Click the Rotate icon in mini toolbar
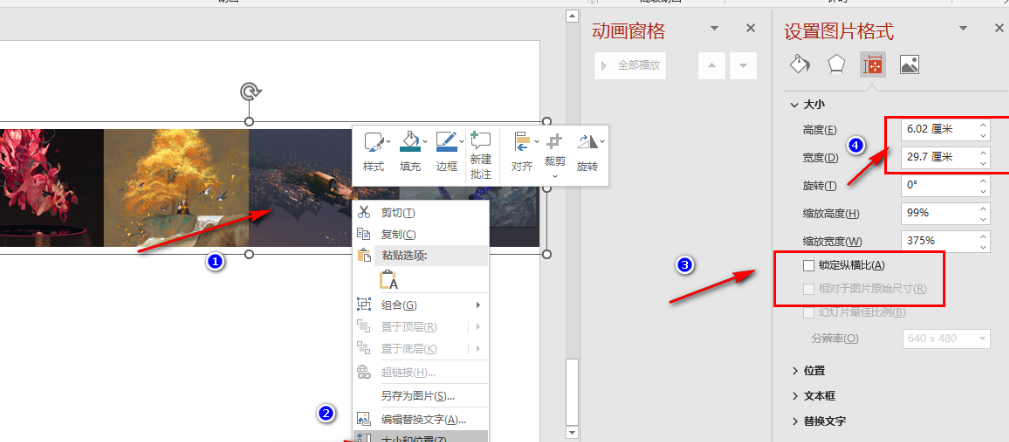This screenshot has height=442, width=1009. [587, 152]
